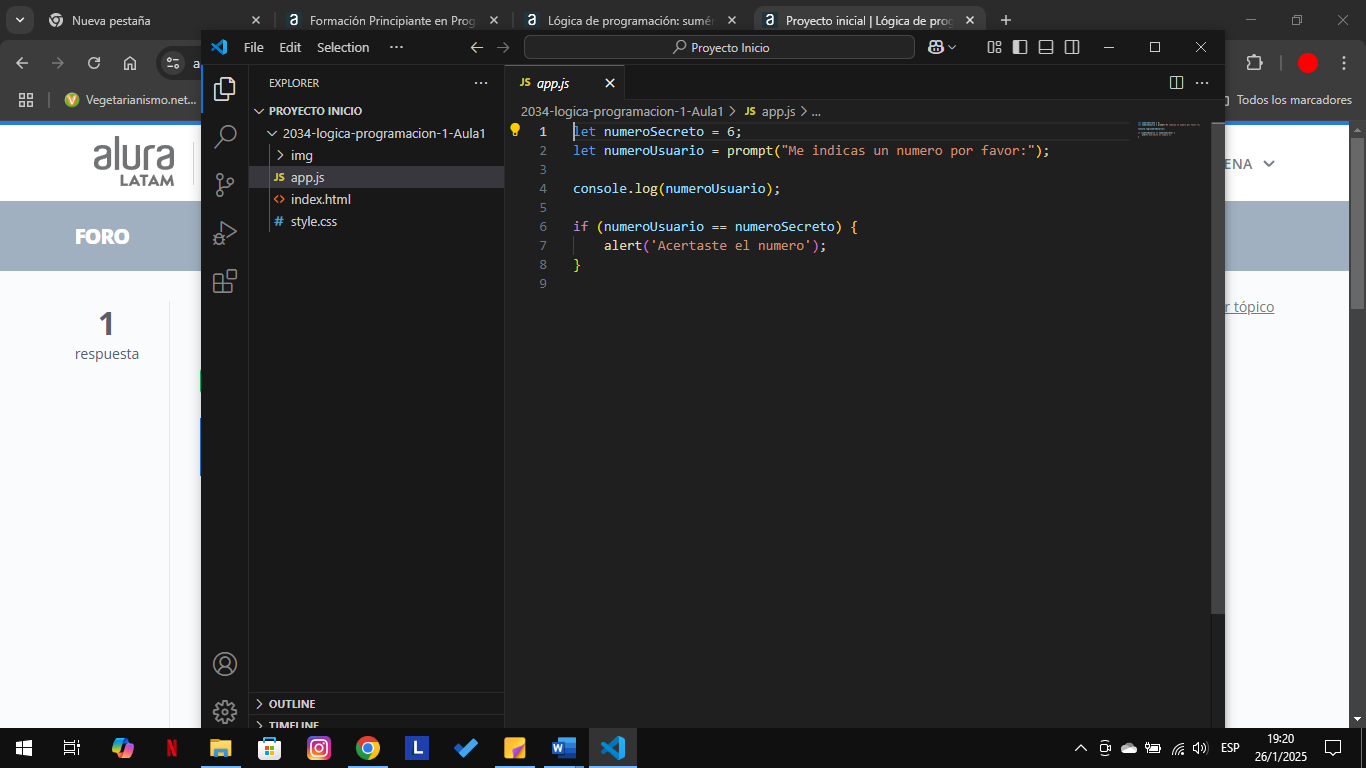Open style.css from the Explorer
The width and height of the screenshot is (1366, 768).
coord(314,221)
